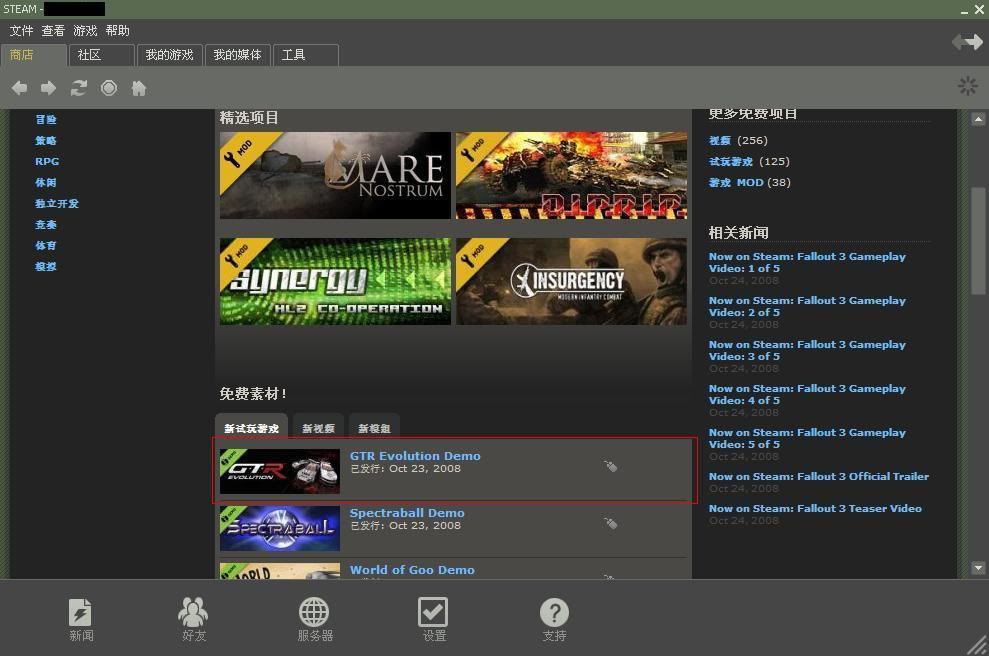Click GTR Evolution thumbnail image
Image resolution: width=989 pixels, height=656 pixels.
click(x=279, y=471)
